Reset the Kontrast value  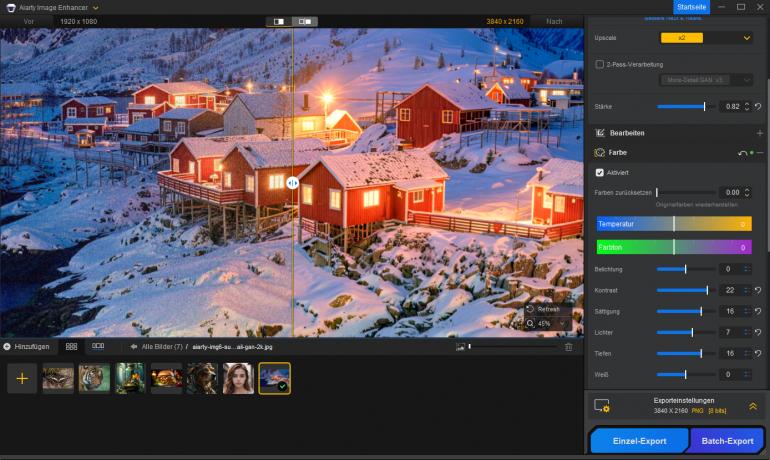click(758, 290)
